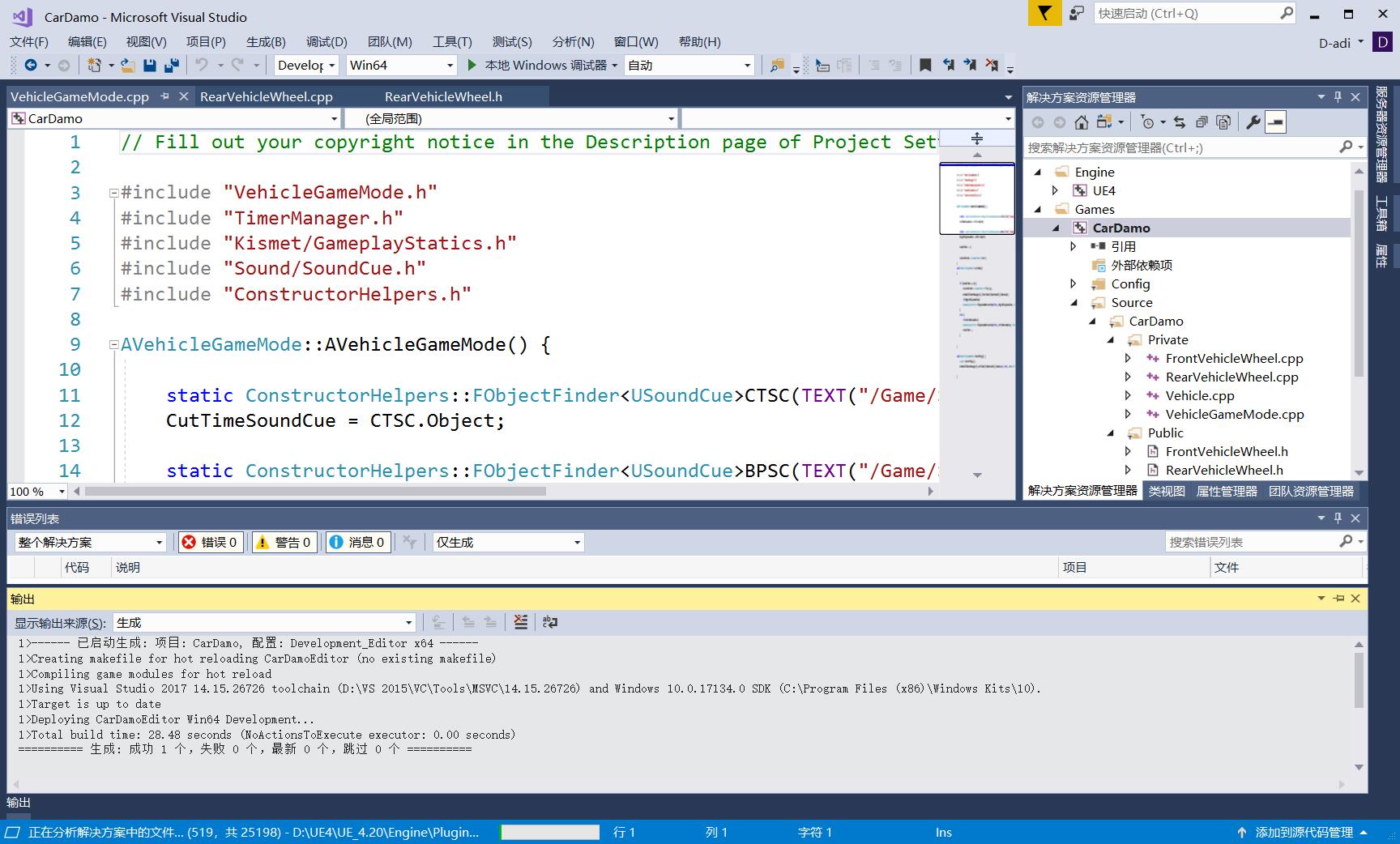Click the Output tab at the bottom
The height and width of the screenshot is (844, 1400).
coord(19,802)
